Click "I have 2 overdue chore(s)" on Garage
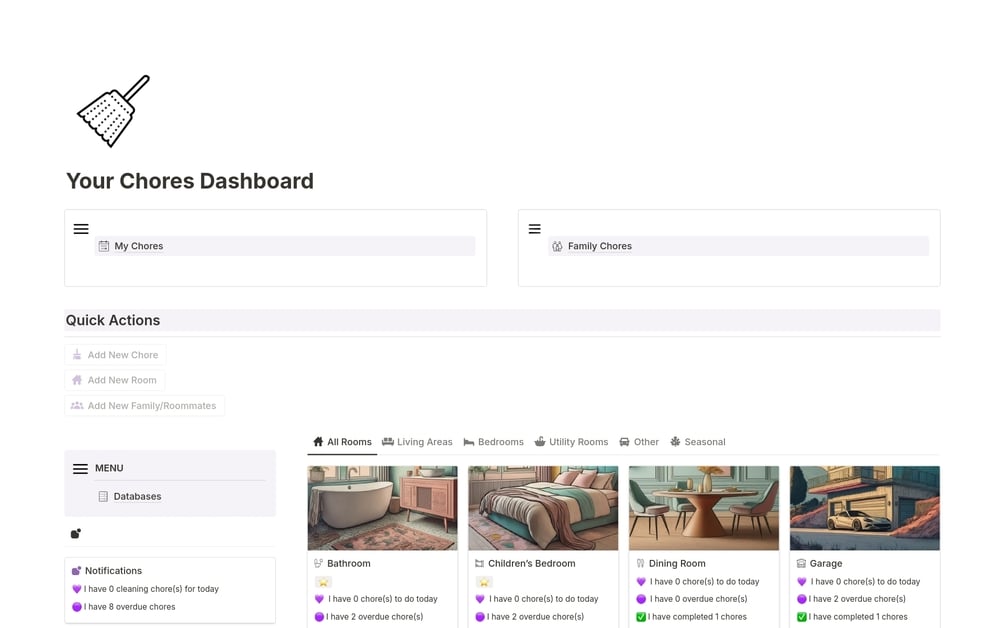1005x628 pixels. pos(858,599)
